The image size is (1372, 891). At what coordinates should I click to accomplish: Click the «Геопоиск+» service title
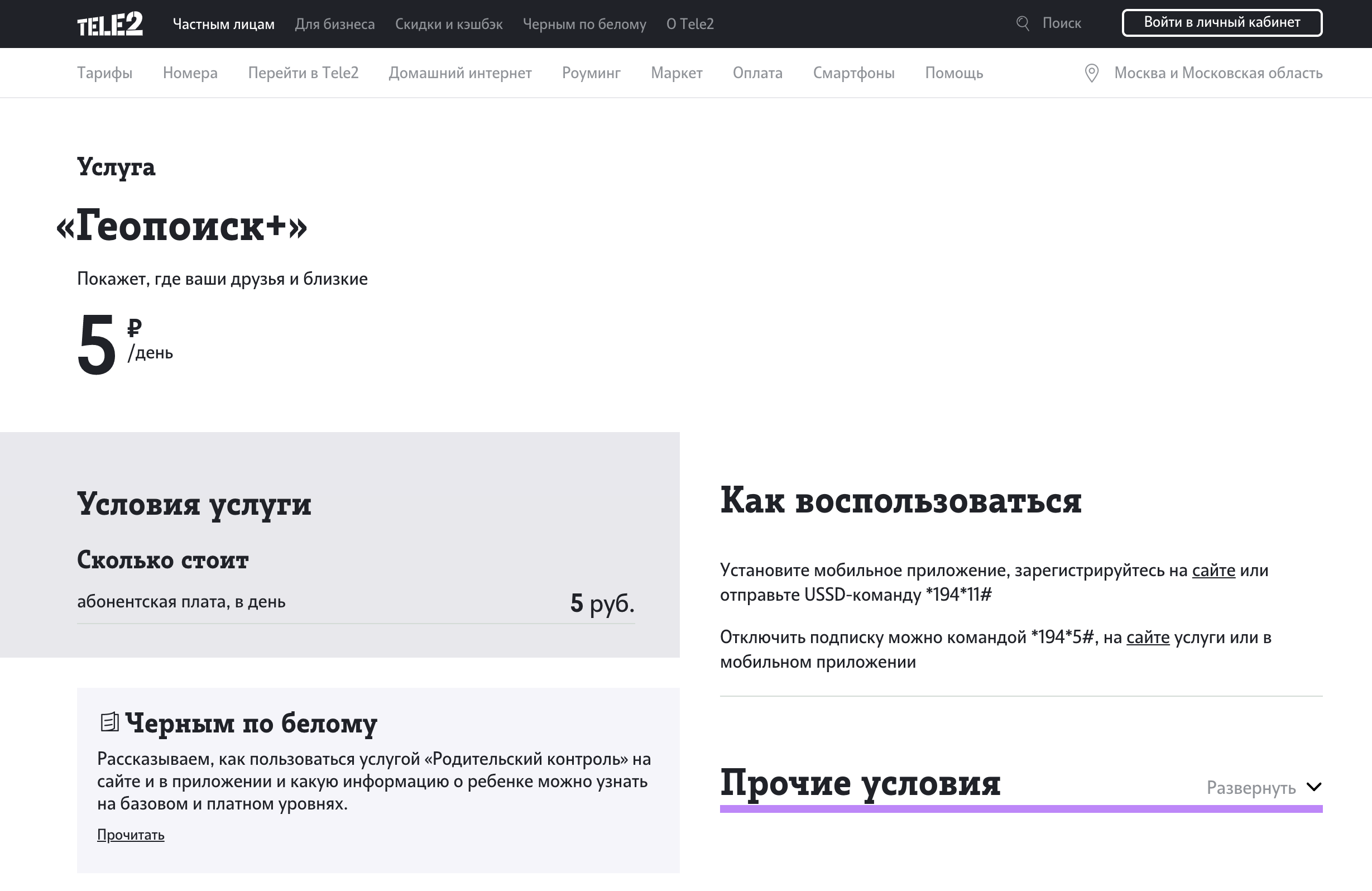(x=181, y=226)
